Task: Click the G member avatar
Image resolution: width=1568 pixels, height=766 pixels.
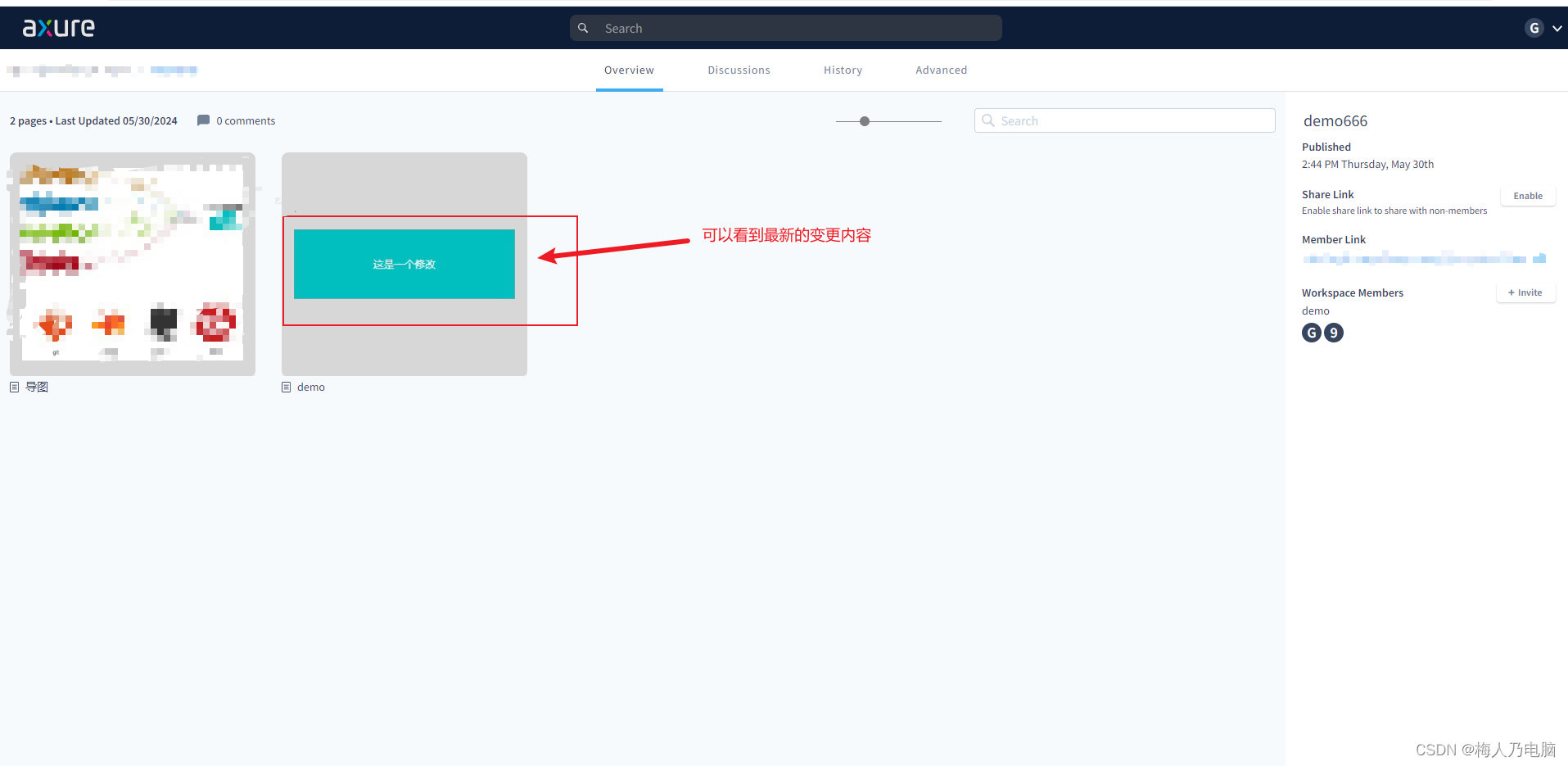Action: pos(1312,333)
